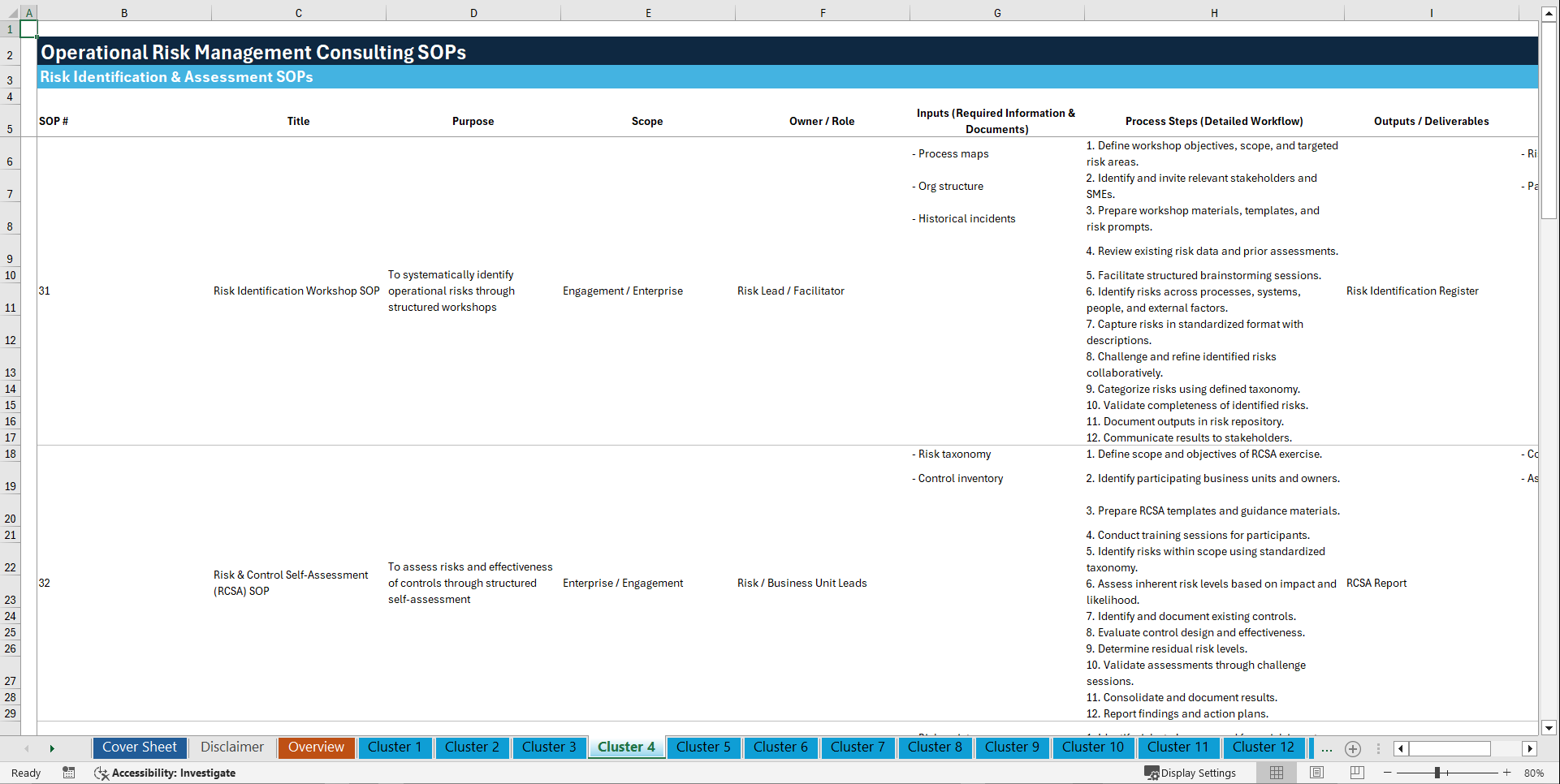Screen dimensions: 1560x784
Task: Click the Select All corner button
Action: 11,12
